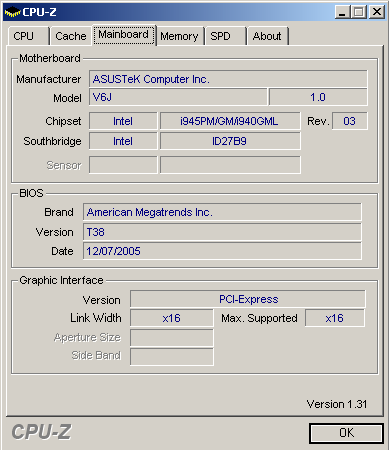
Task: Minimize the CPU-Z window
Action: pos(343,12)
